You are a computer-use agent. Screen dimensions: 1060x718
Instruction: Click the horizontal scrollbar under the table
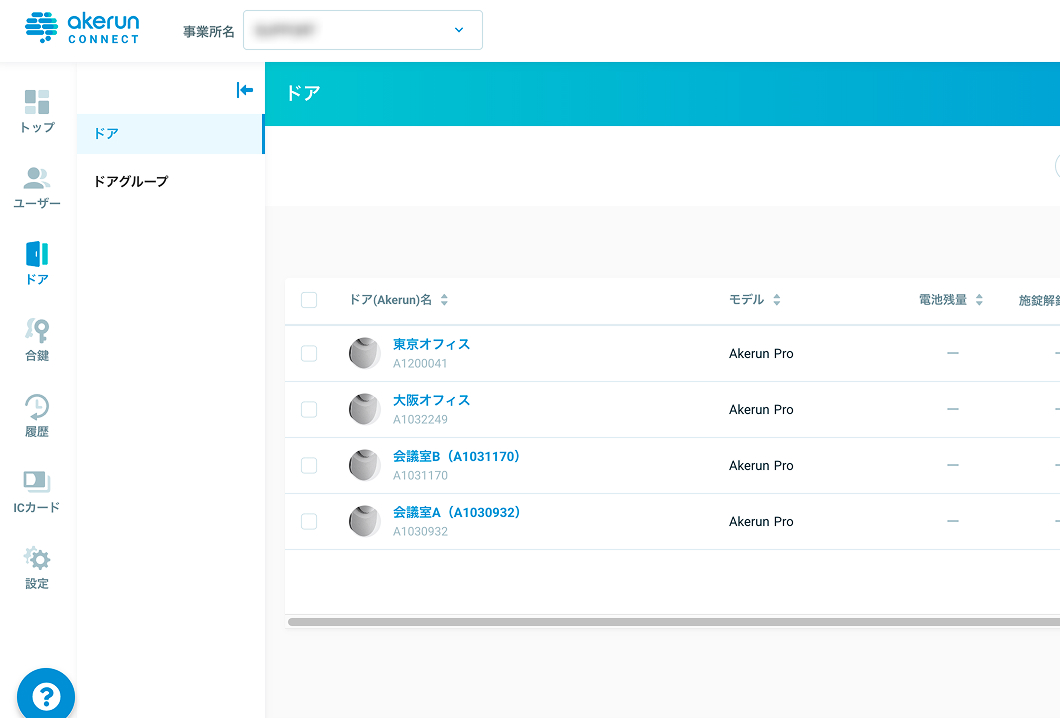(673, 622)
